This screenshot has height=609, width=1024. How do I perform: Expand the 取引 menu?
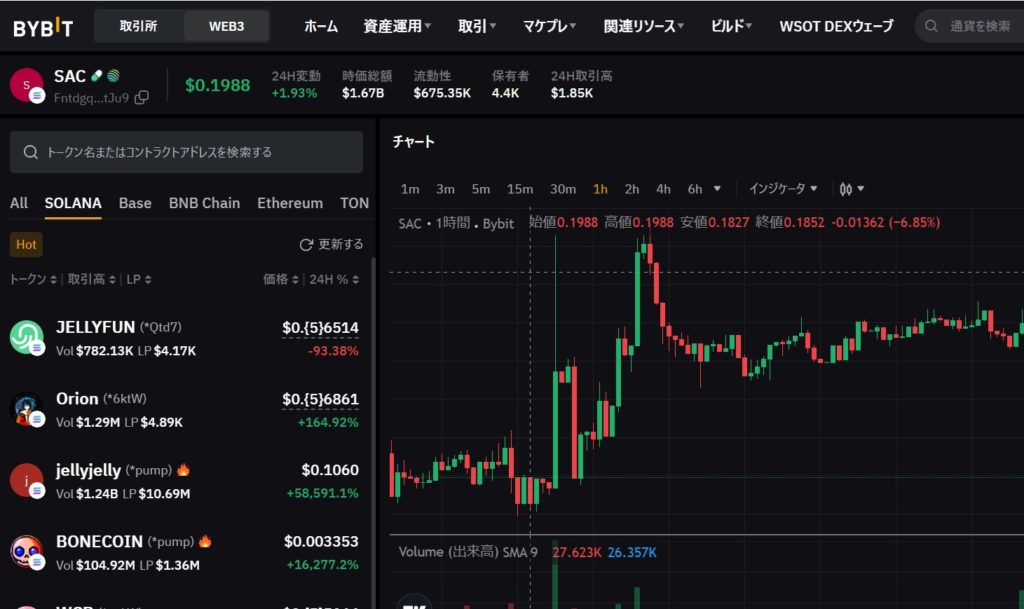pyautogui.click(x=477, y=26)
